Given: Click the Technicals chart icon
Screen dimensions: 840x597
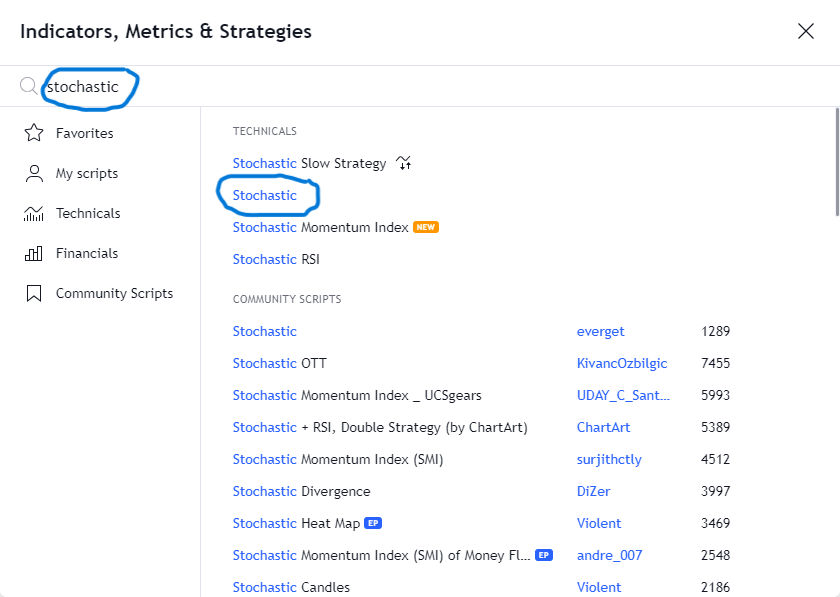Looking at the screenshot, I should 34,213.
